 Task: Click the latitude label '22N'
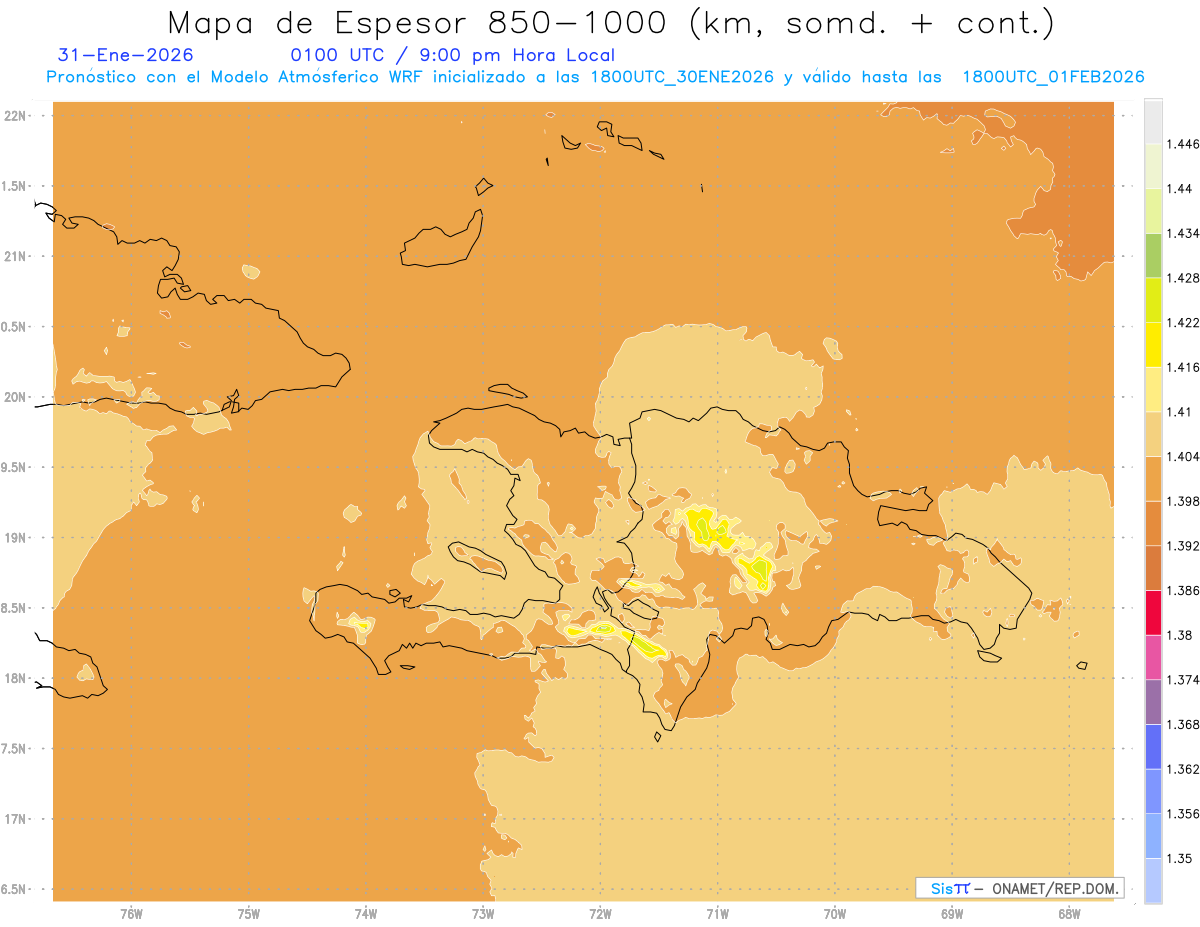(x=15, y=116)
